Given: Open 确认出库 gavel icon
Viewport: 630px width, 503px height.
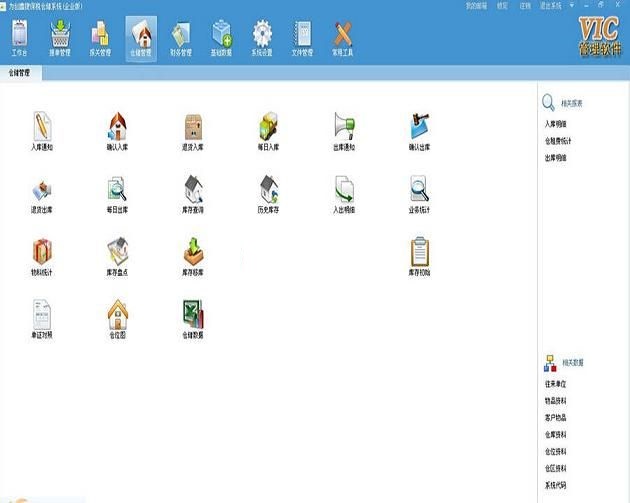Looking at the screenshot, I should point(419,131).
